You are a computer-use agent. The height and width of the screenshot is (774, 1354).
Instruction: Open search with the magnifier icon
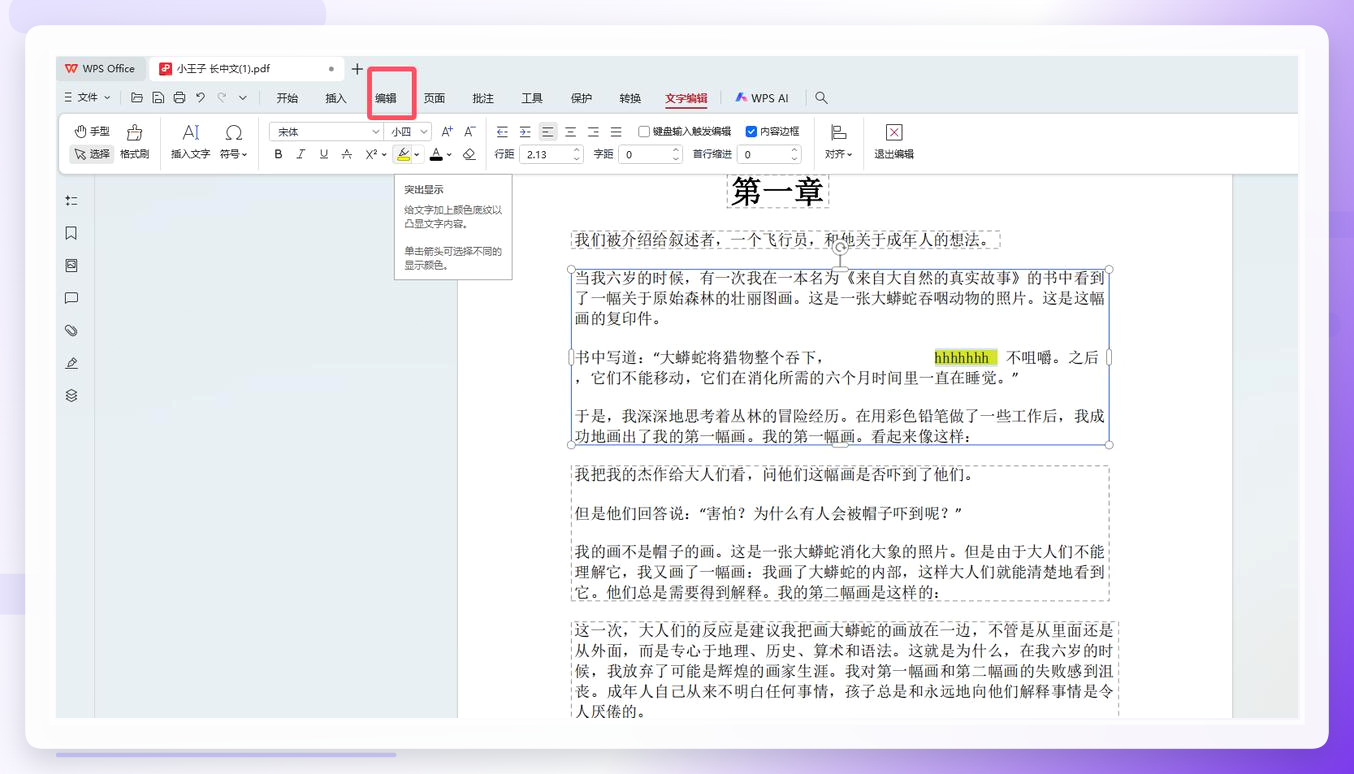point(821,98)
